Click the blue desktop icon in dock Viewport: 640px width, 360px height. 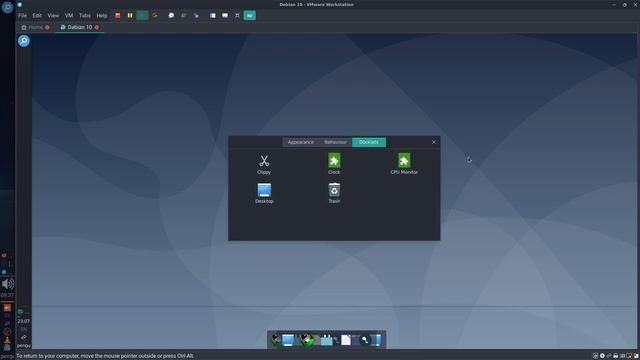(x=288, y=340)
